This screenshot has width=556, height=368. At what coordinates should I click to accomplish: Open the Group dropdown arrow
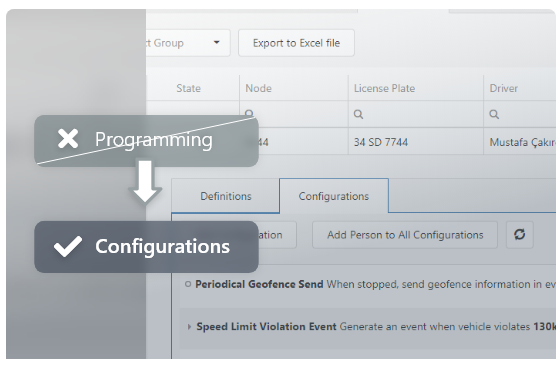coord(216,43)
